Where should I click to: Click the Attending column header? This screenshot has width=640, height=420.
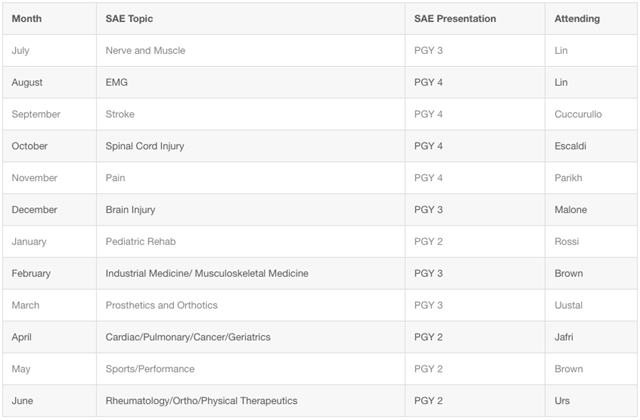point(579,18)
